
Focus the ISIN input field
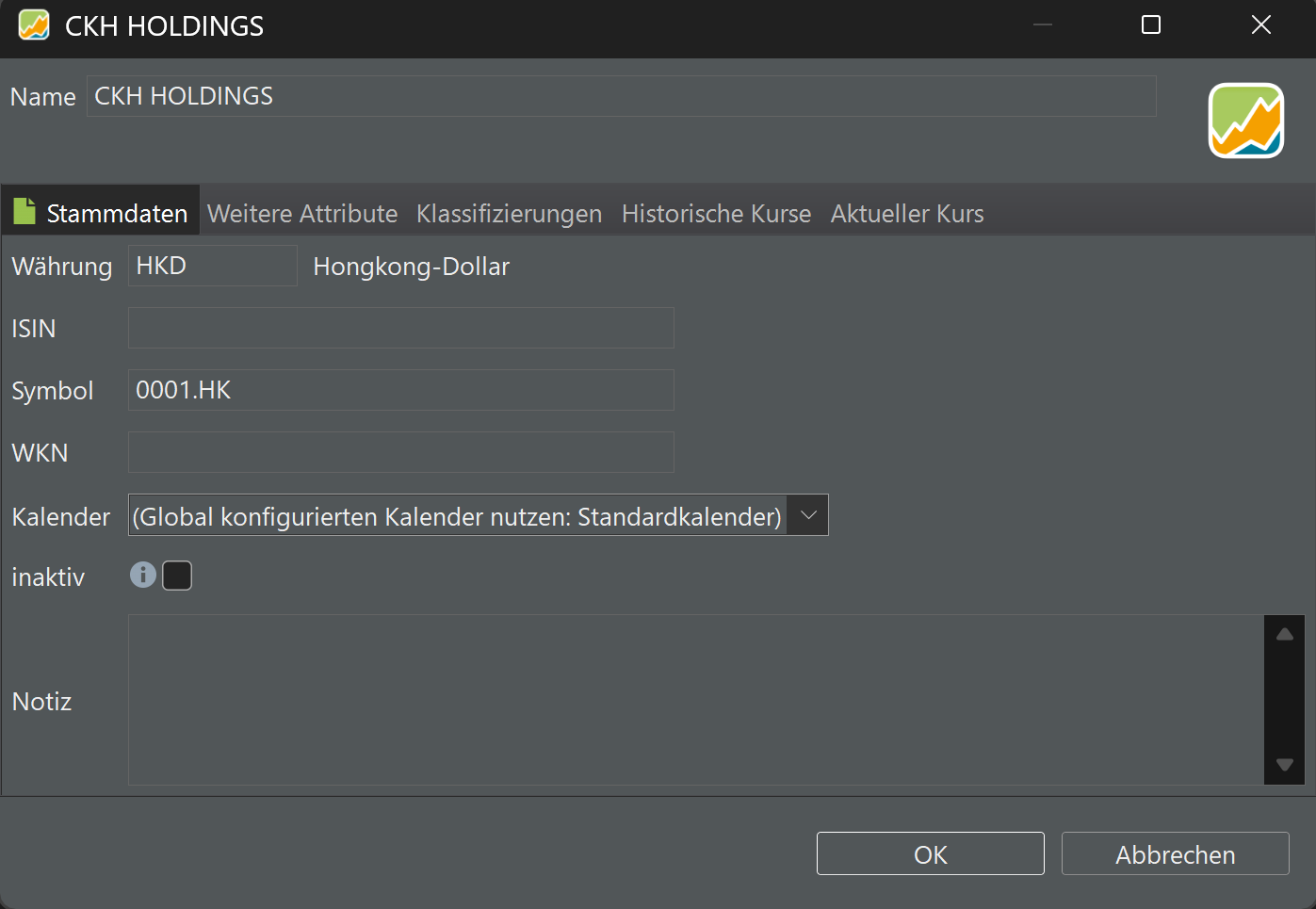[400, 328]
